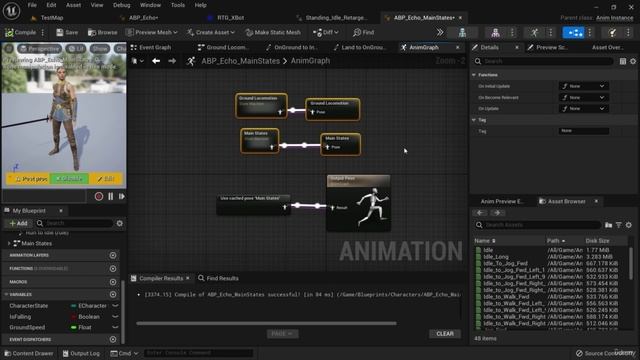The image size is (640, 360).
Task: Open the viewport Perspective menu
Action: point(40,49)
